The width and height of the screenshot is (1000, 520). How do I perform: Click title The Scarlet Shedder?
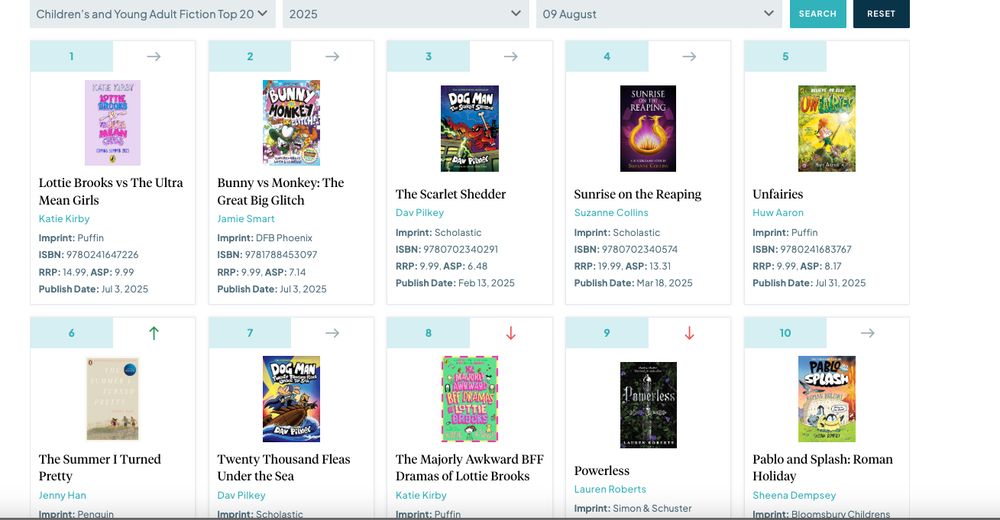click(x=450, y=194)
